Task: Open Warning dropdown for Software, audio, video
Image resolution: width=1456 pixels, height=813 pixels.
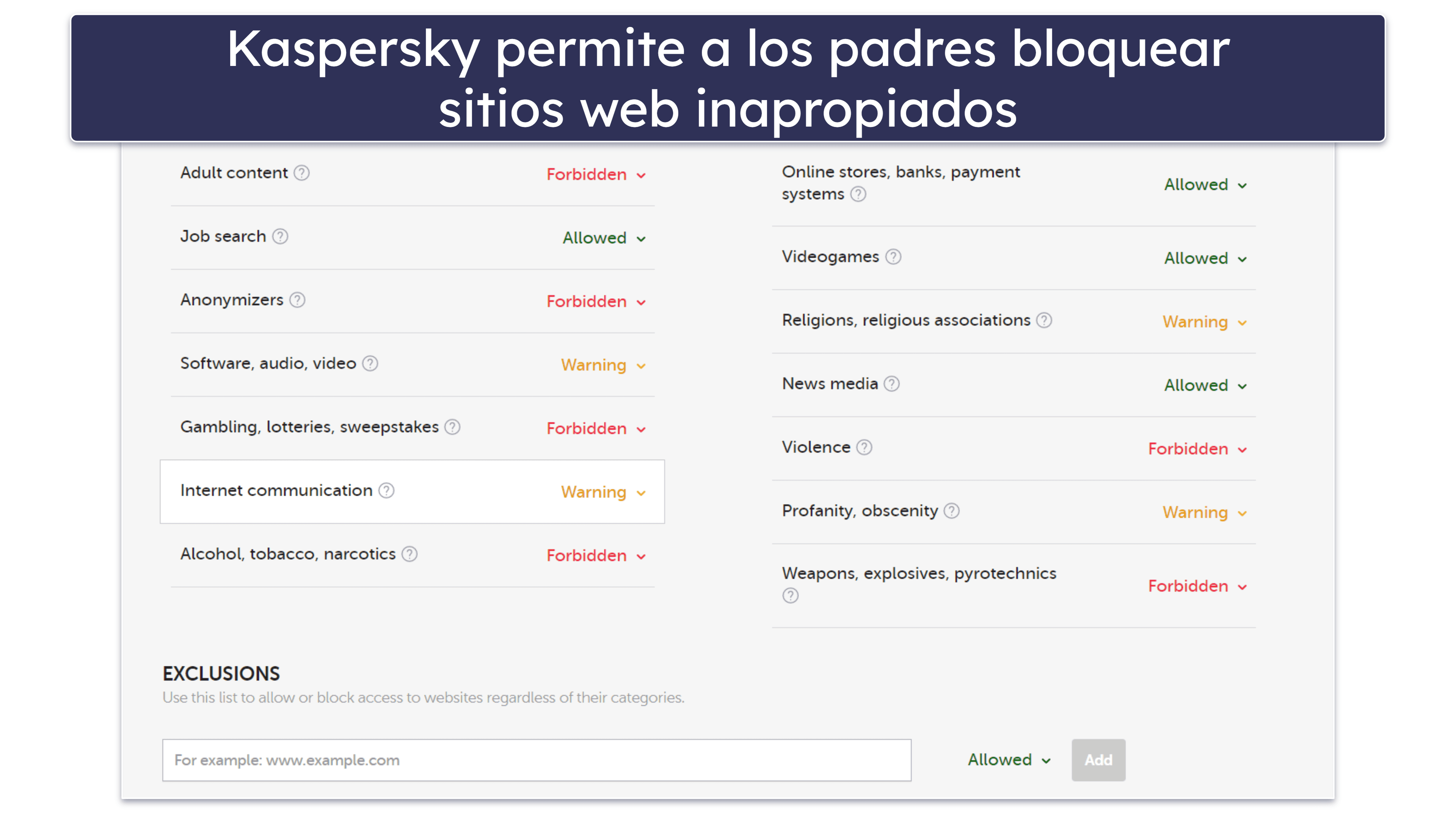Action: 603,365
